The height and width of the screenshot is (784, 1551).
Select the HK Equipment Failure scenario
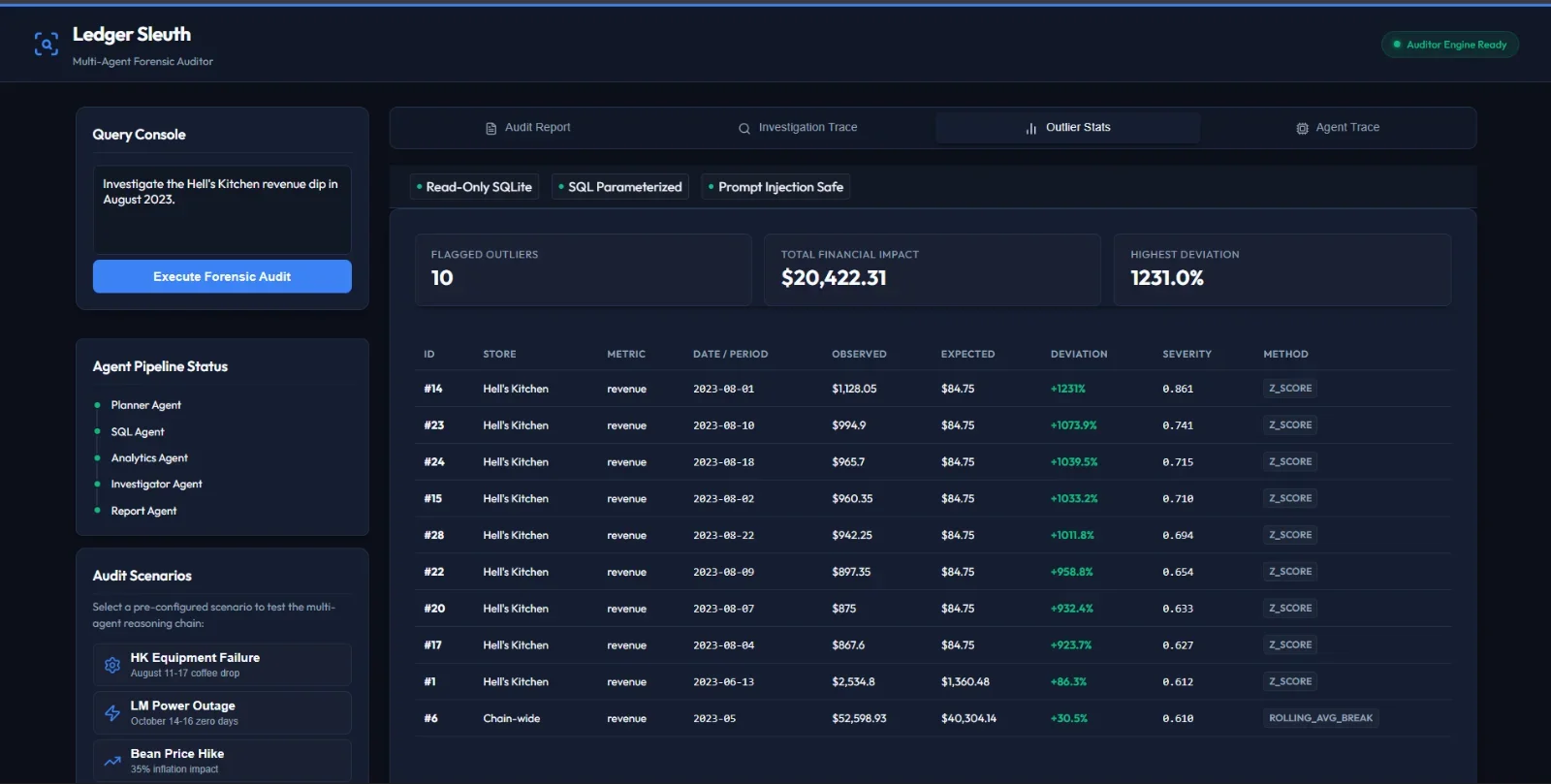pos(222,665)
